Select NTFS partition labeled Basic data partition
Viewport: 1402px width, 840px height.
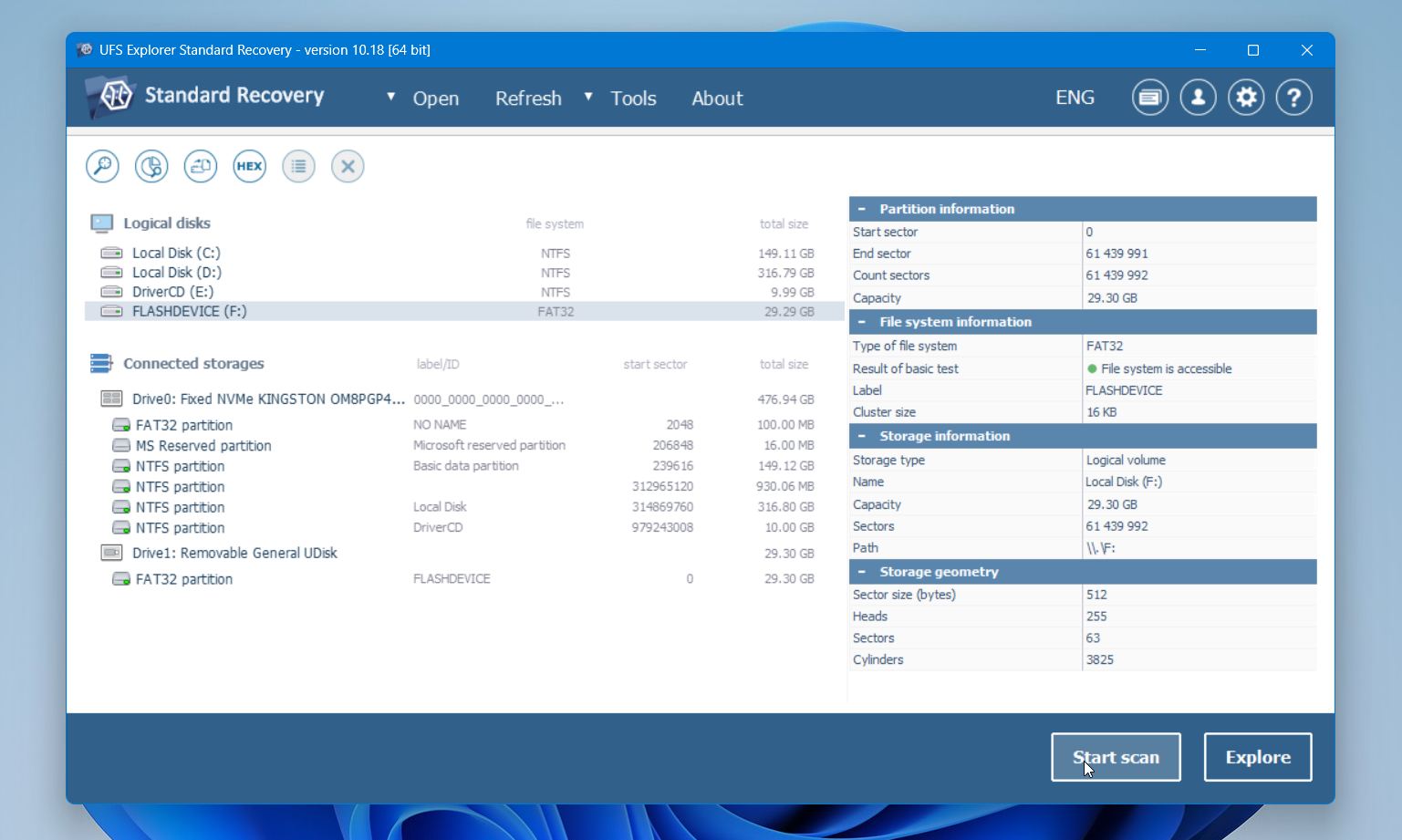pos(464,466)
